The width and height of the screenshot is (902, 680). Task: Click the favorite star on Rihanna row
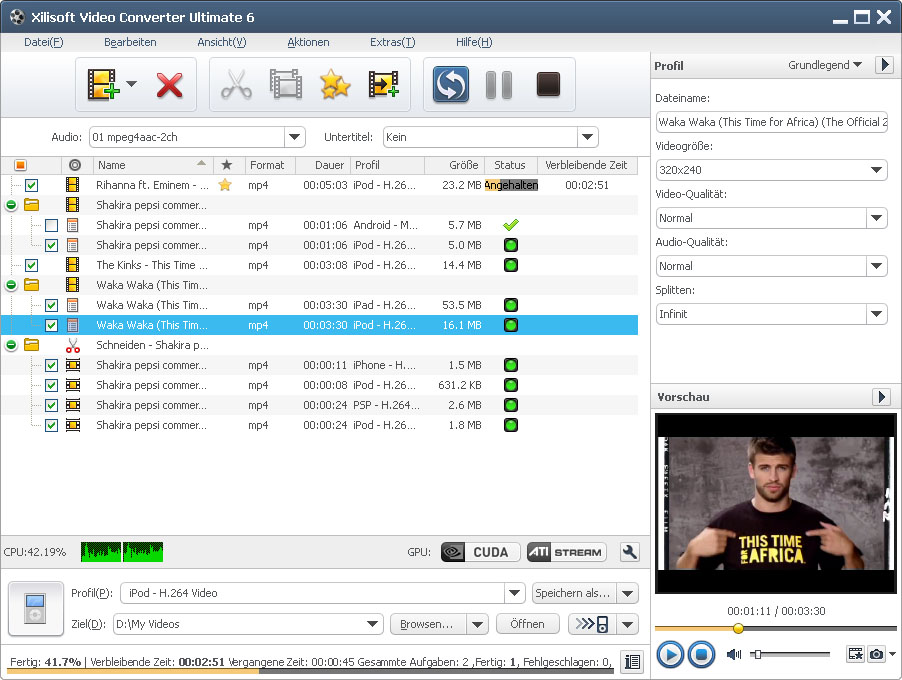point(225,185)
